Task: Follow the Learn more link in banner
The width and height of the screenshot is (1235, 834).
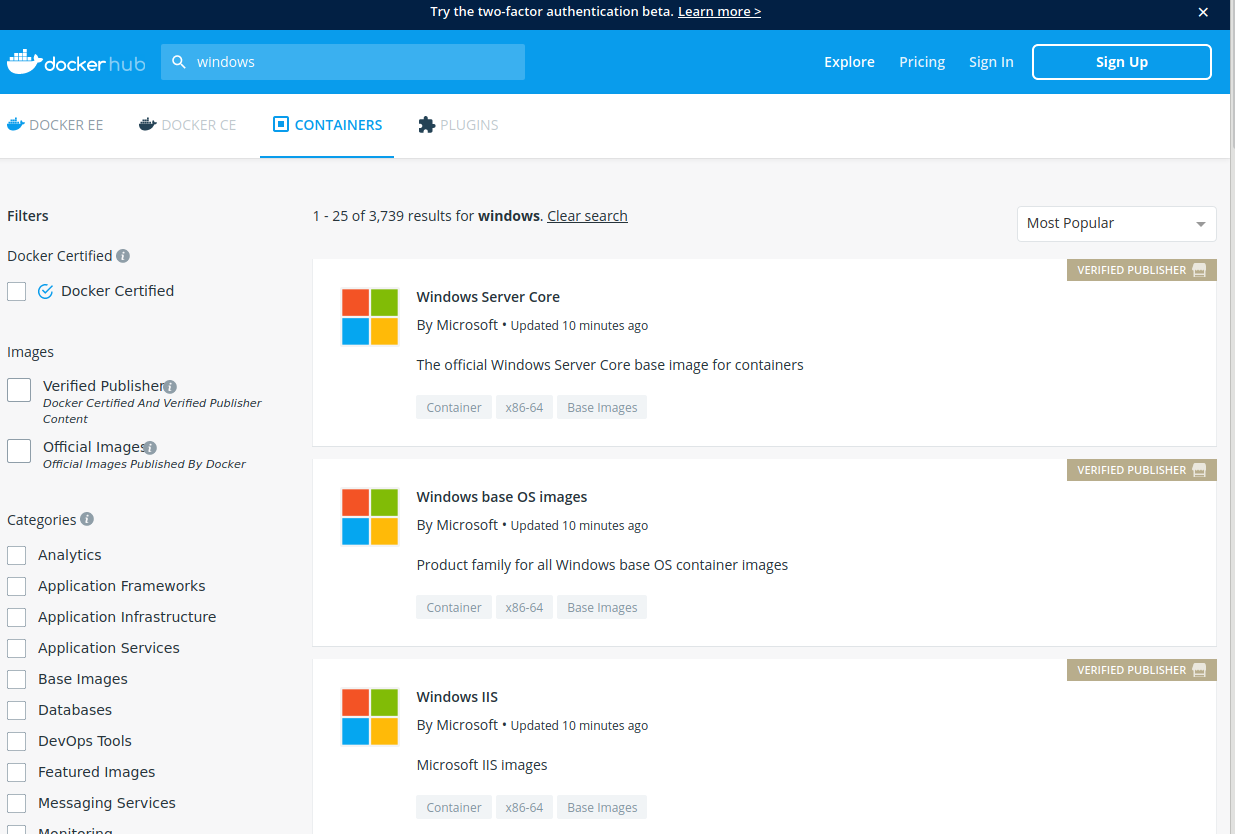Action: (719, 12)
